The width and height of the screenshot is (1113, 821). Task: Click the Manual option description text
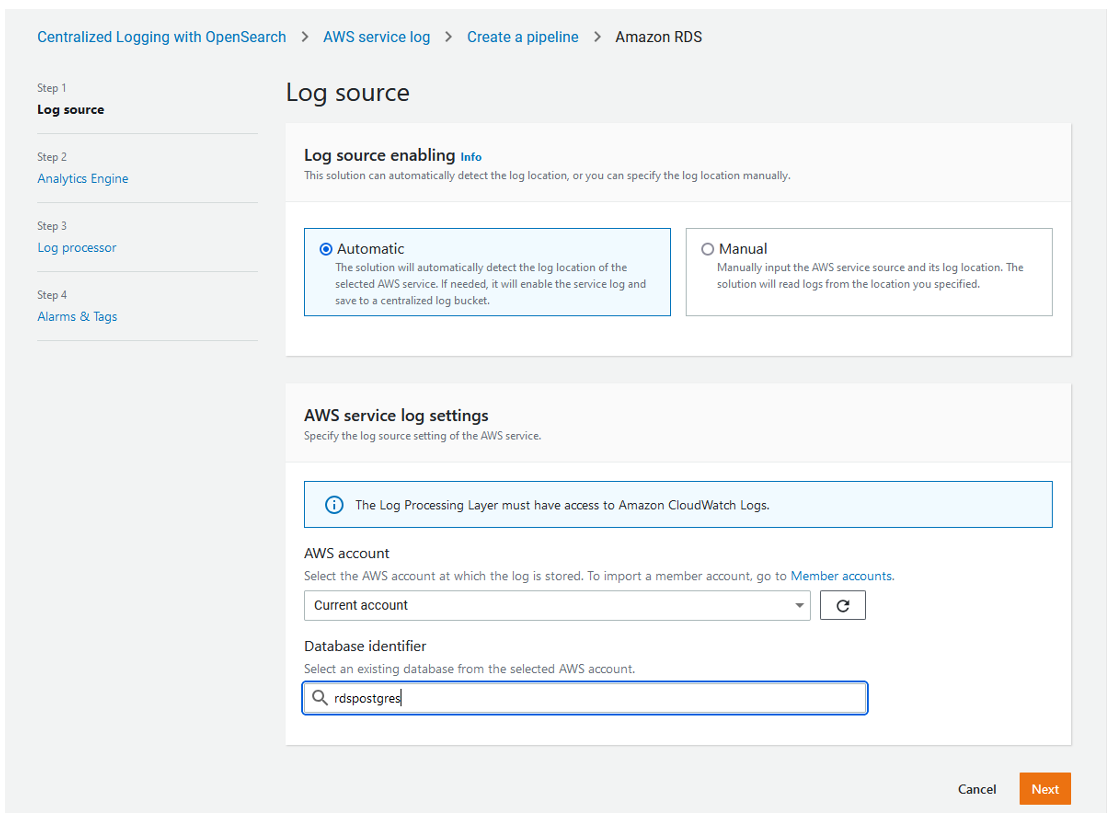pyautogui.click(x=870, y=275)
